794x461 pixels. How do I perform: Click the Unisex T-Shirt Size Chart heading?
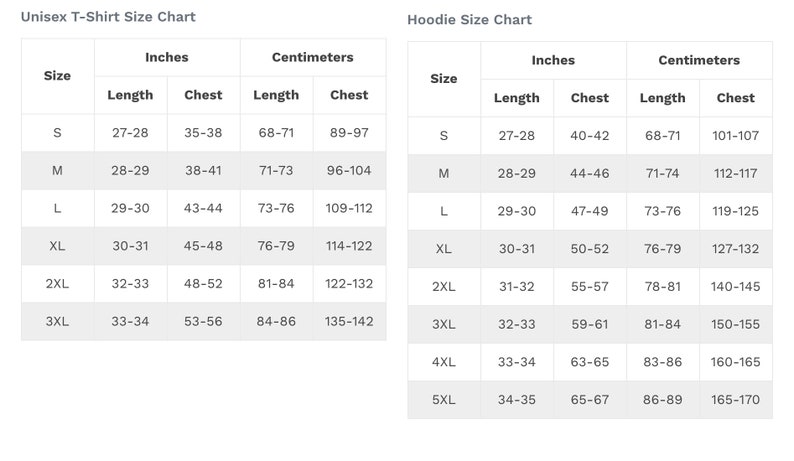point(108,17)
